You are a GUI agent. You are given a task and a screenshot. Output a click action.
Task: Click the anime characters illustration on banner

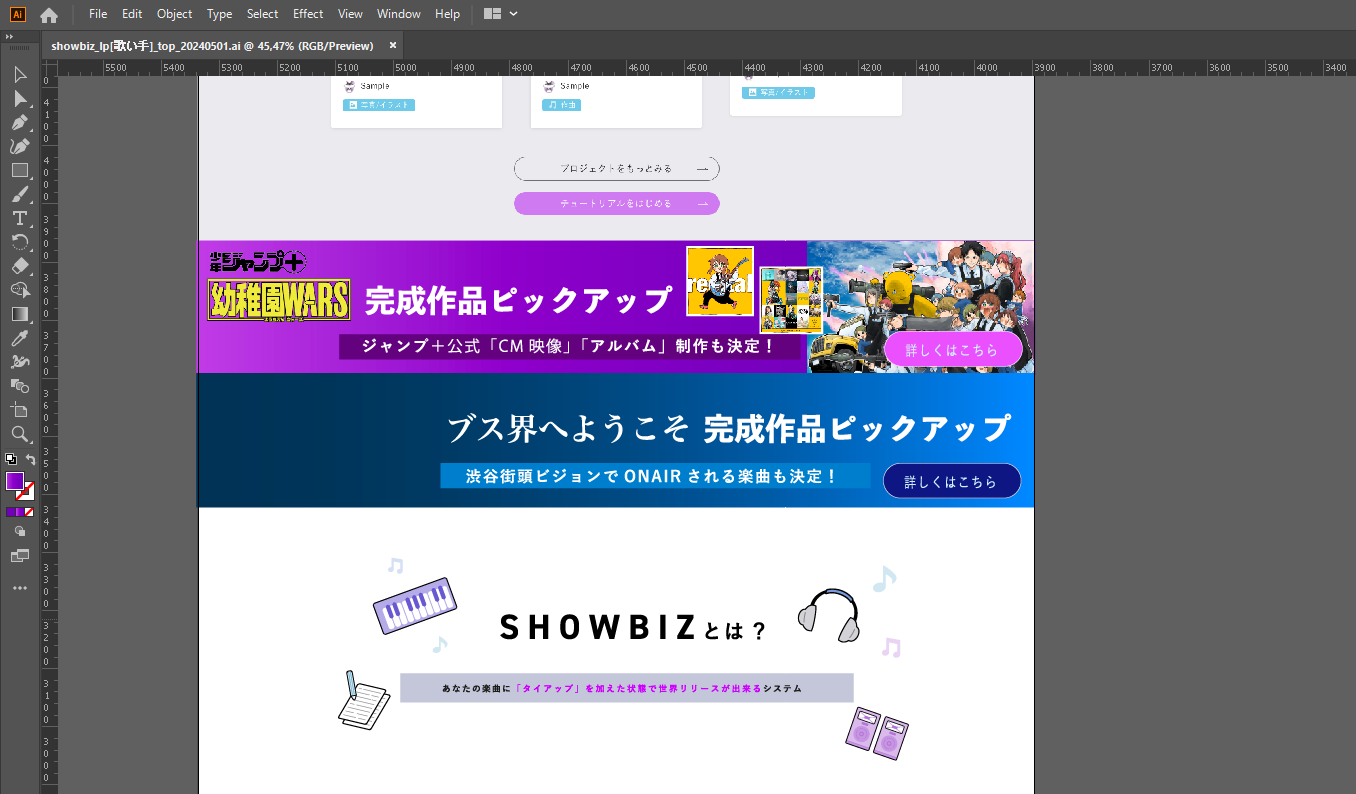pyautogui.click(x=920, y=307)
